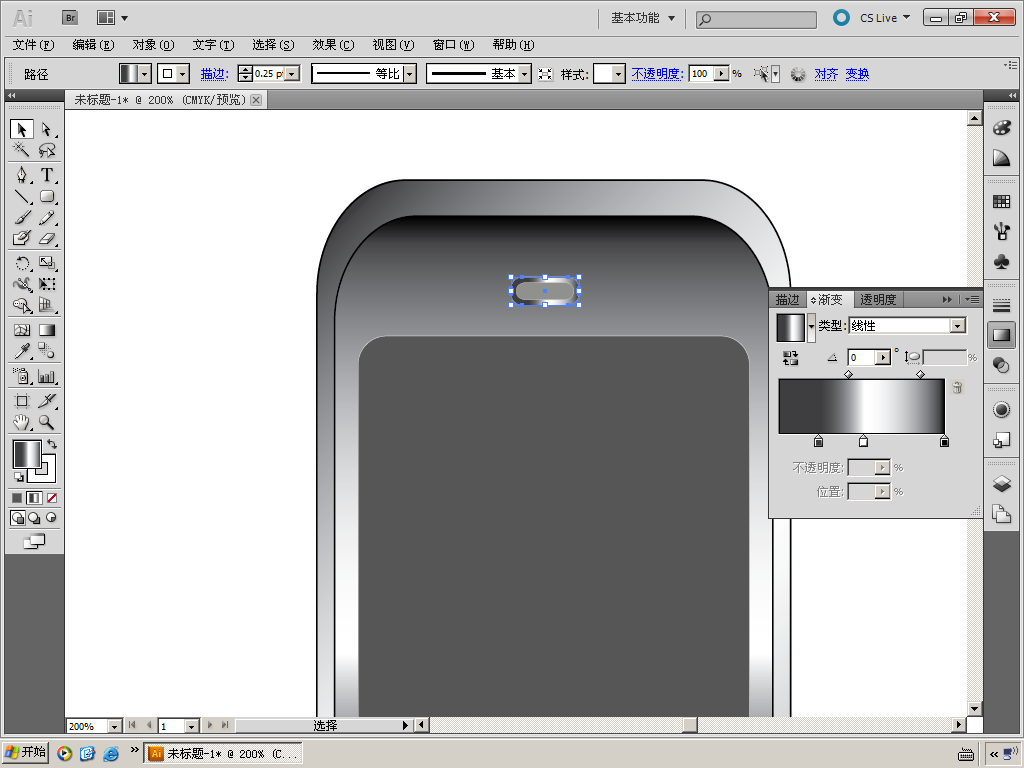Enable Draw Normal mode
1024x768 pixels.
click(x=18, y=518)
